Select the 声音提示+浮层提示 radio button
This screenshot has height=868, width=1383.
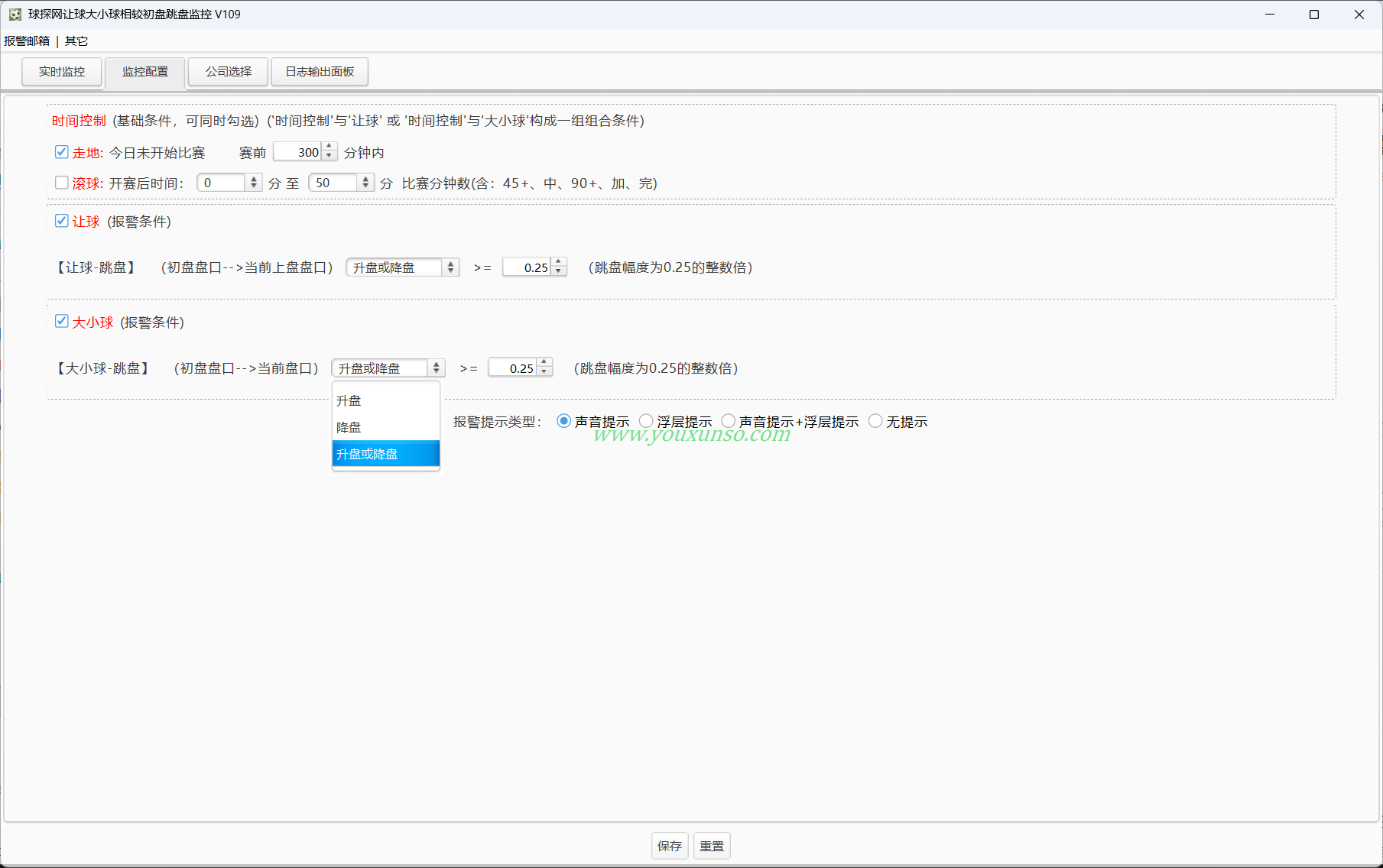pyautogui.click(x=729, y=421)
